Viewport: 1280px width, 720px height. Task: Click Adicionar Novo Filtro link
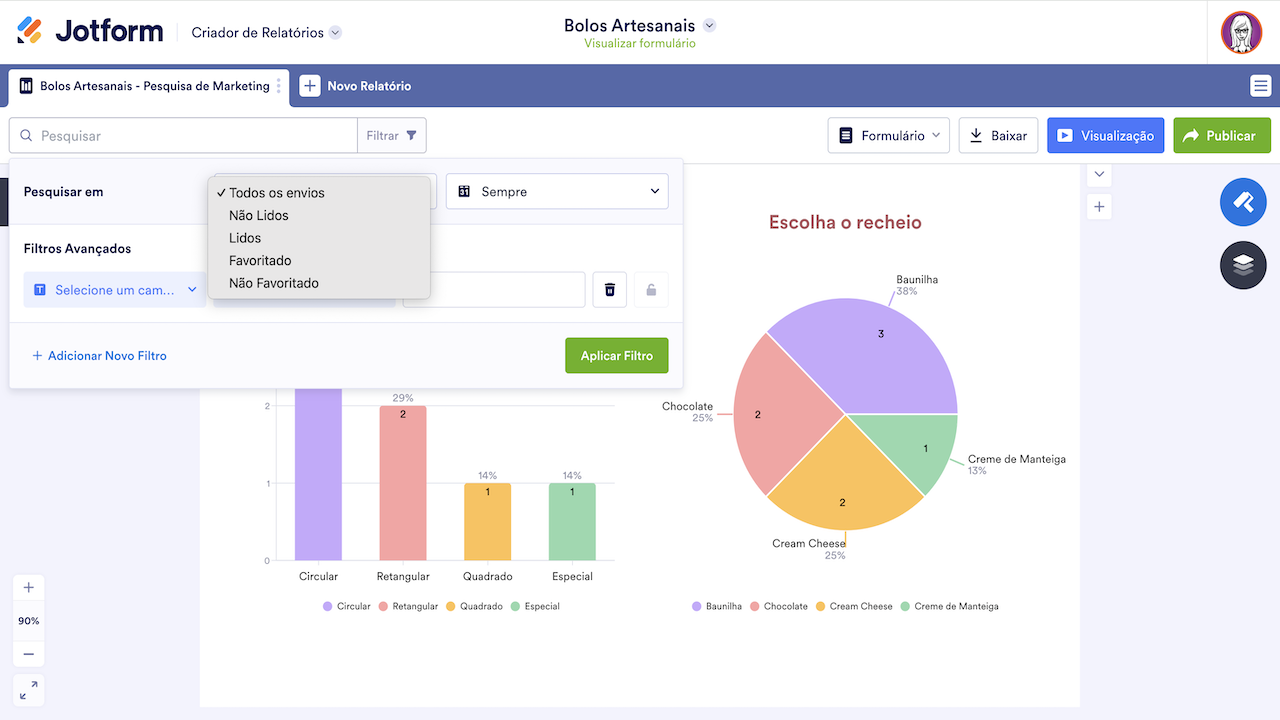[99, 355]
